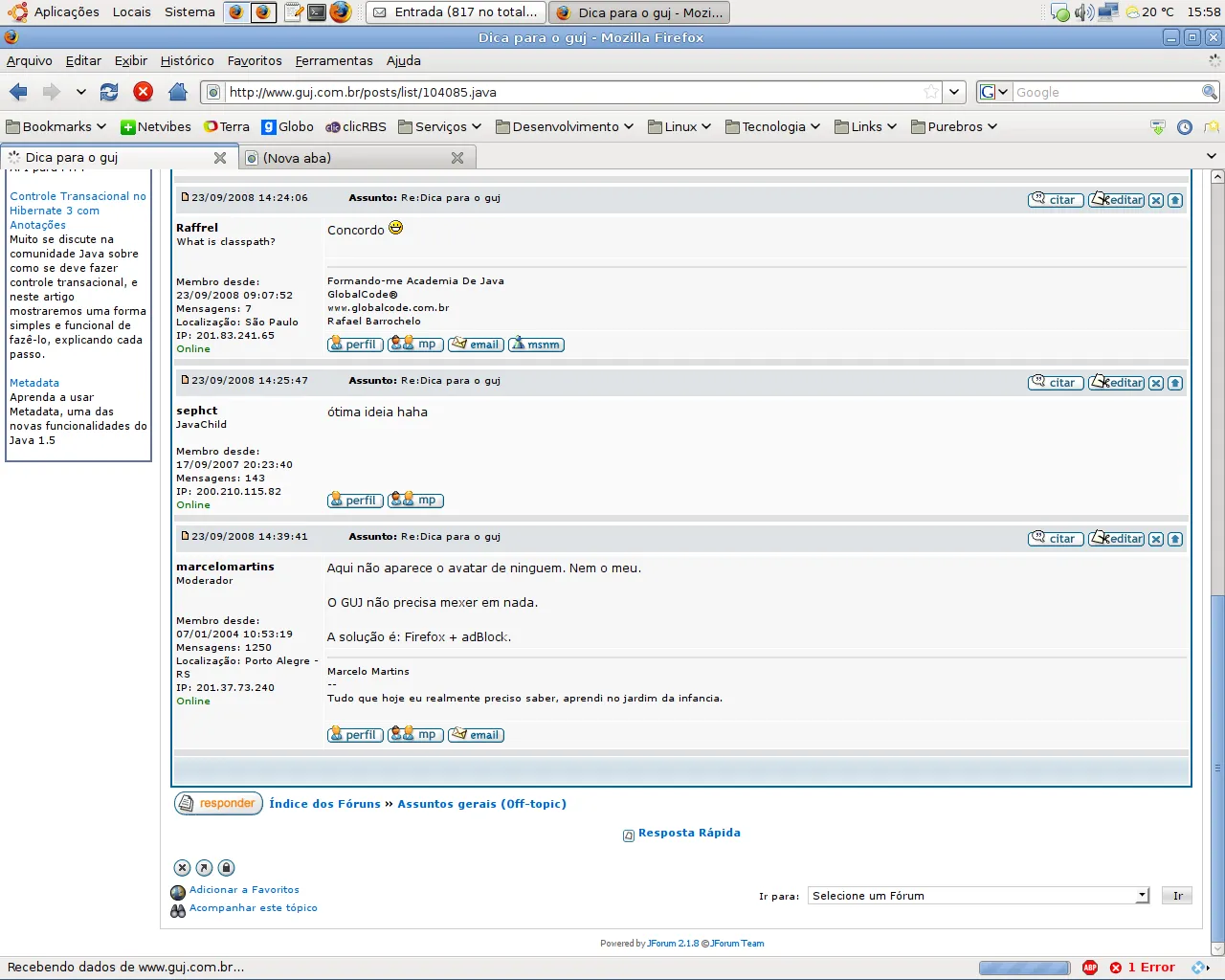This screenshot has width=1225, height=980.
Task: Lock the topic with the padlock icon
Action: (226, 867)
